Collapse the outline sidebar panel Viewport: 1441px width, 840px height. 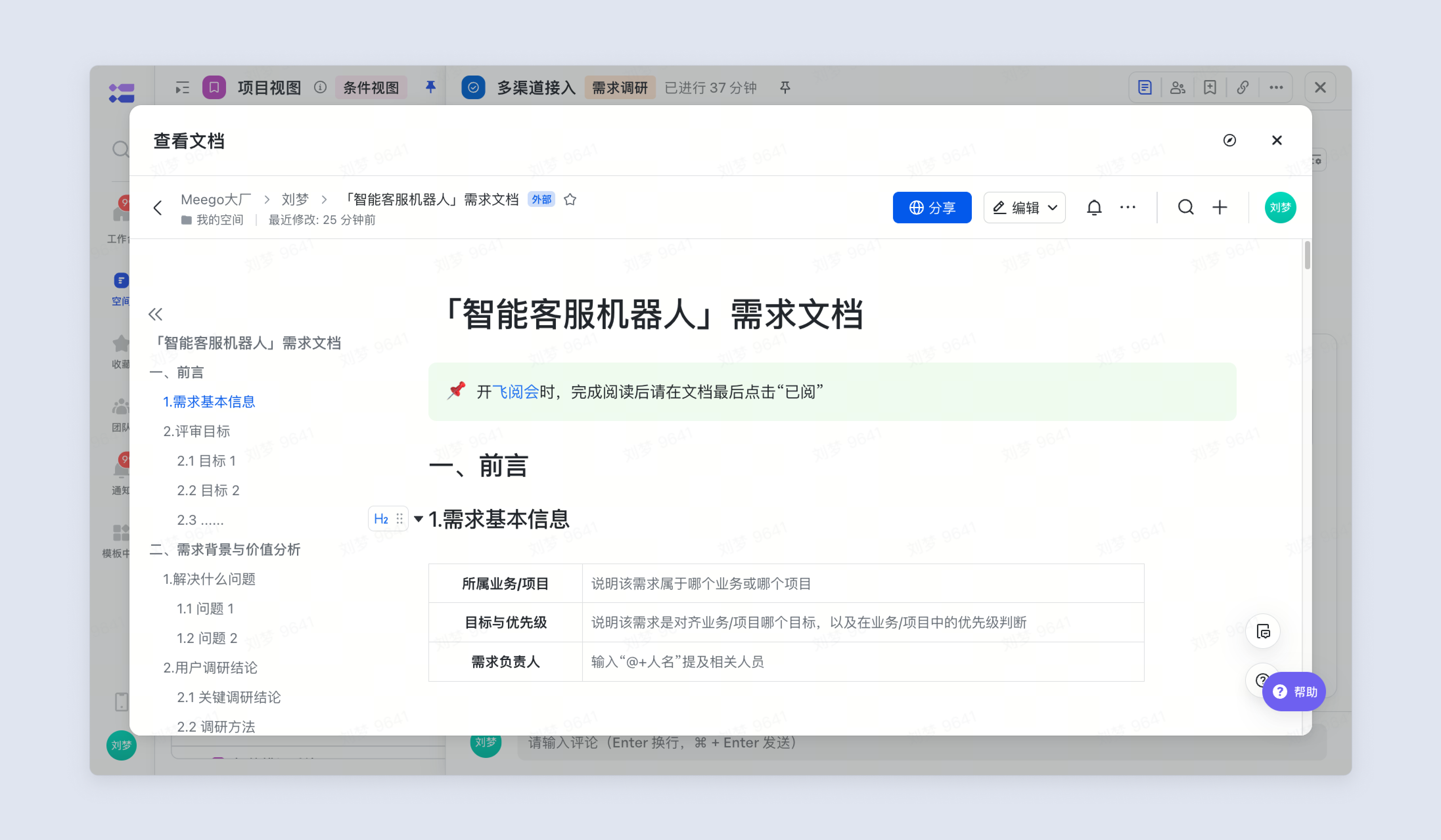pyautogui.click(x=155, y=314)
